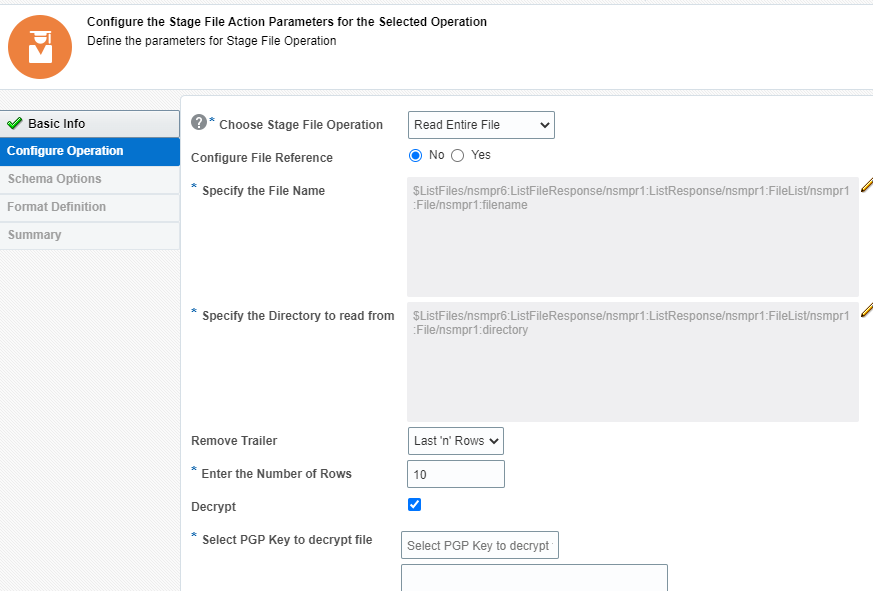The height and width of the screenshot is (591, 873).
Task: Click the heading Configure the Stage File Action Parameters
Action: click(x=287, y=22)
